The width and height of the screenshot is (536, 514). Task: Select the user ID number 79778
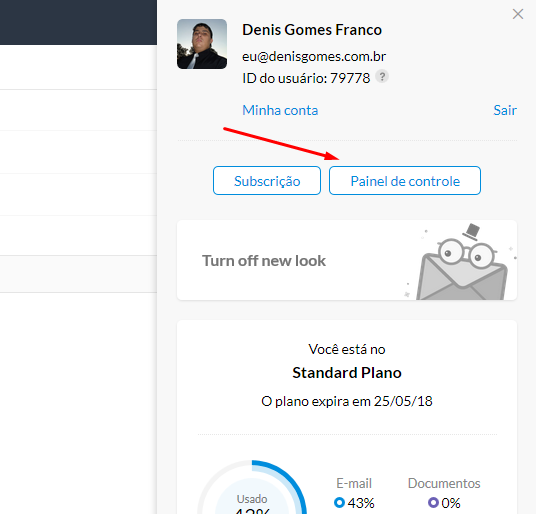350,78
